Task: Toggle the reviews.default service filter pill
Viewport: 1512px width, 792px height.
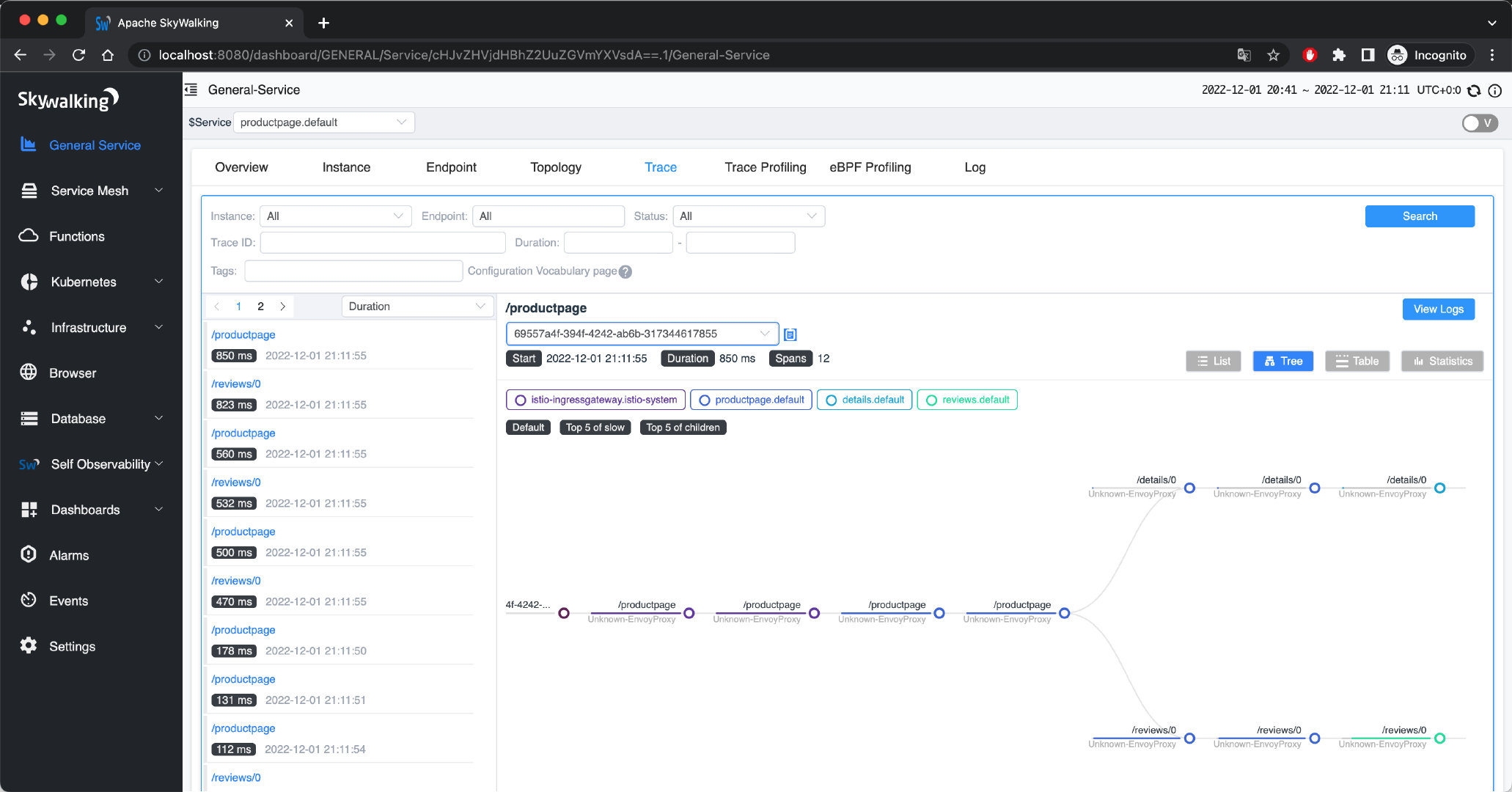Action: (966, 400)
